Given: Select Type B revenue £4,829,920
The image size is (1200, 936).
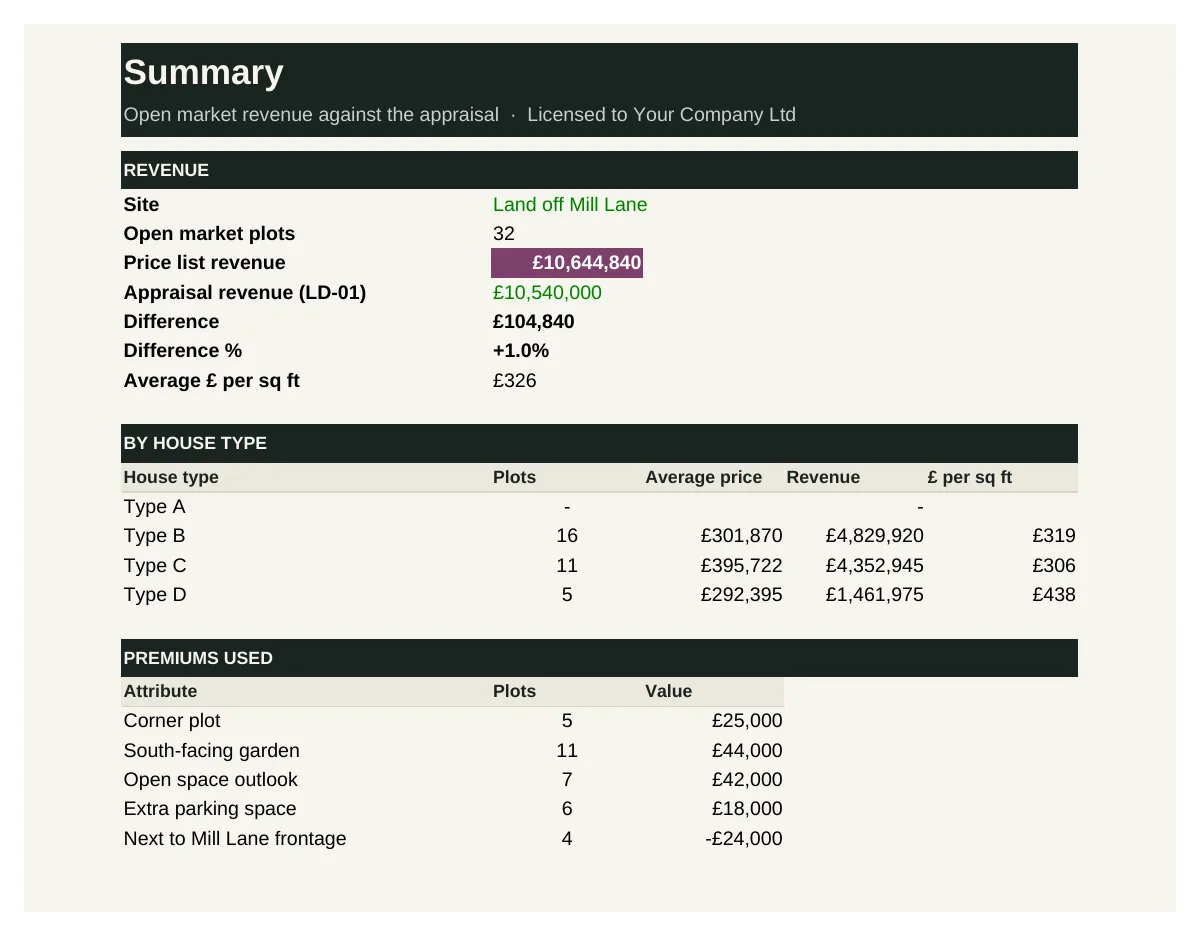Looking at the screenshot, I should [x=875, y=536].
